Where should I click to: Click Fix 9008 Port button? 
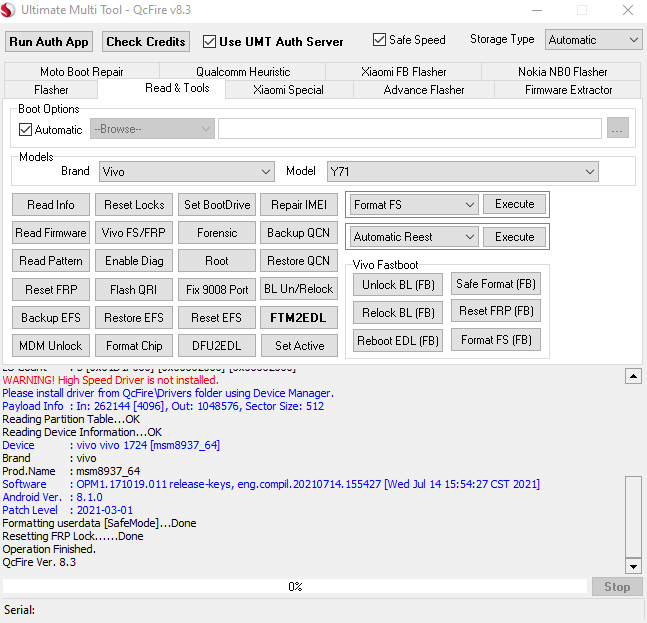[x=217, y=290]
